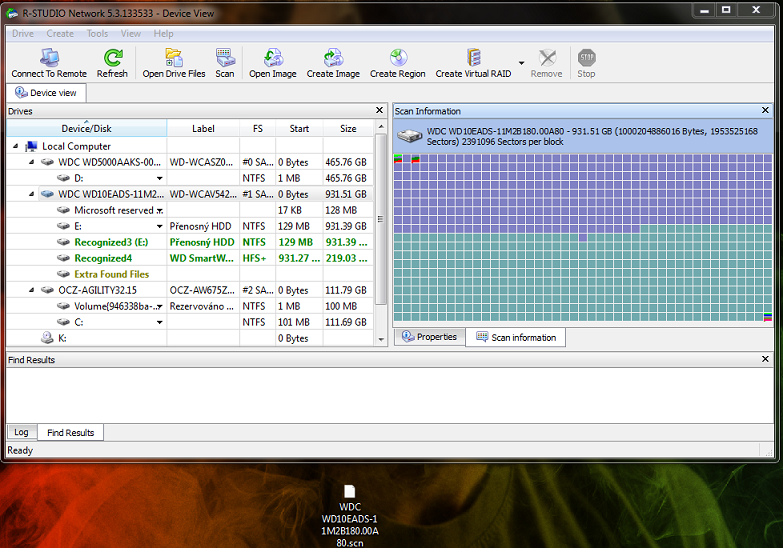Click the WD SmartW... label cell
This screenshot has height=548, width=783.
(x=202, y=258)
